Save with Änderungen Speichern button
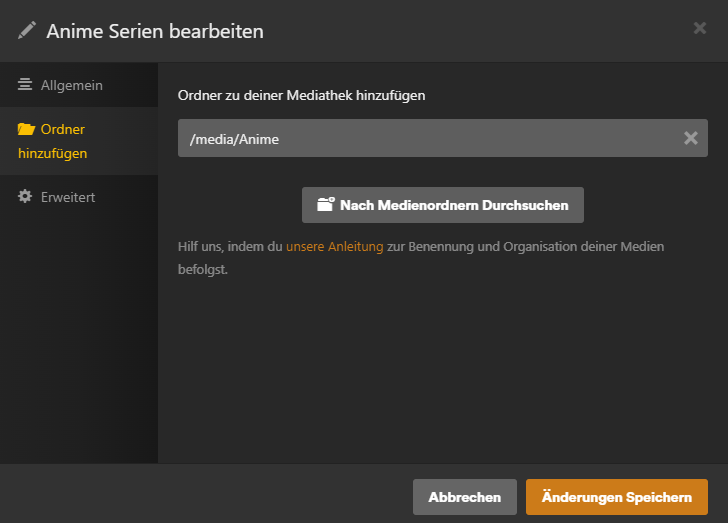Image resolution: width=728 pixels, height=523 pixels. tap(617, 497)
